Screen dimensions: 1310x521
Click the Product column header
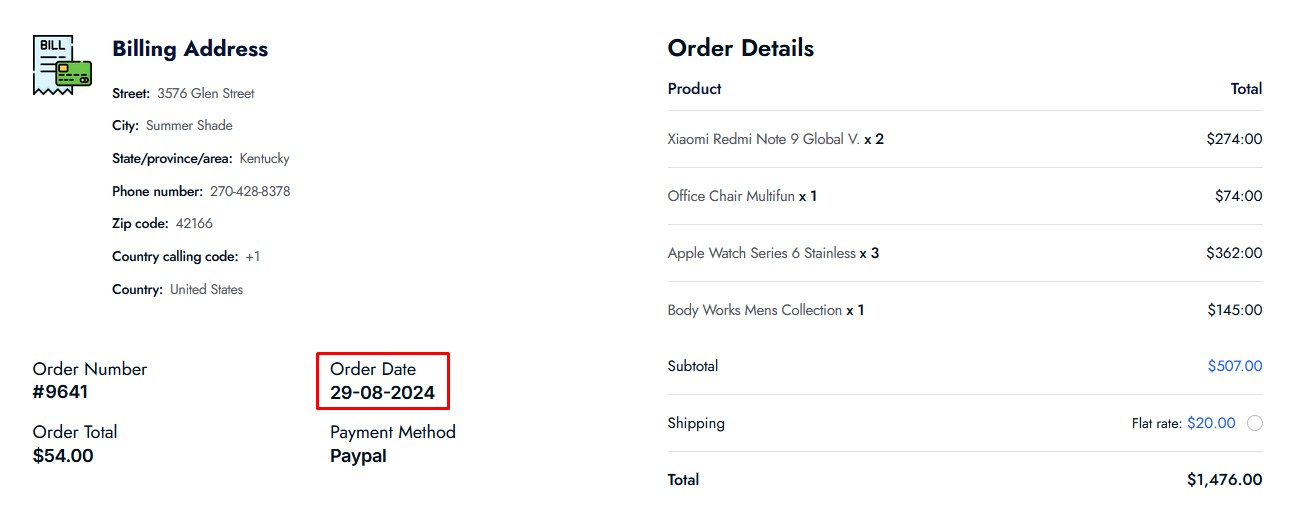(694, 89)
